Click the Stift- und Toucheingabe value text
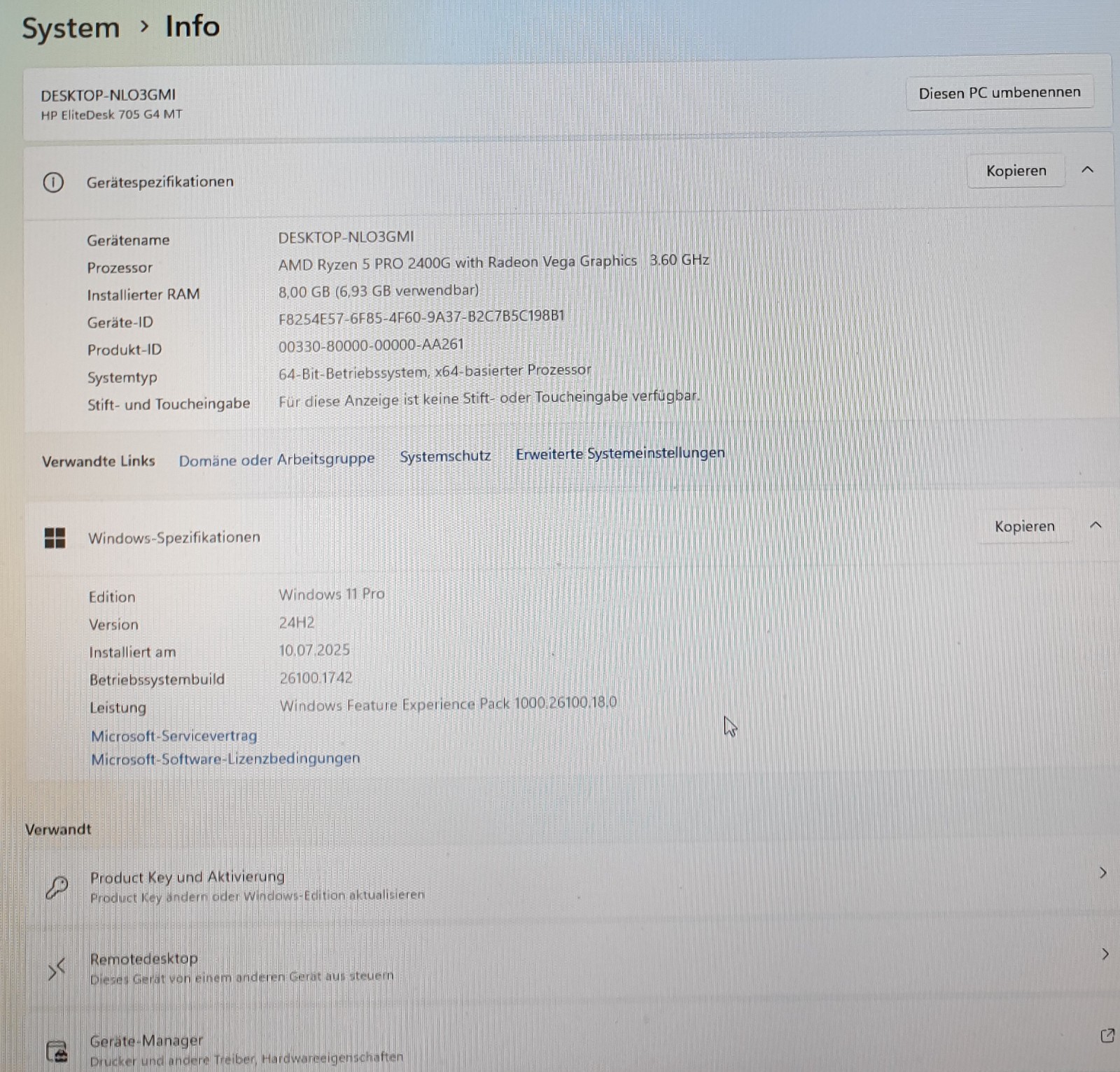 point(489,399)
